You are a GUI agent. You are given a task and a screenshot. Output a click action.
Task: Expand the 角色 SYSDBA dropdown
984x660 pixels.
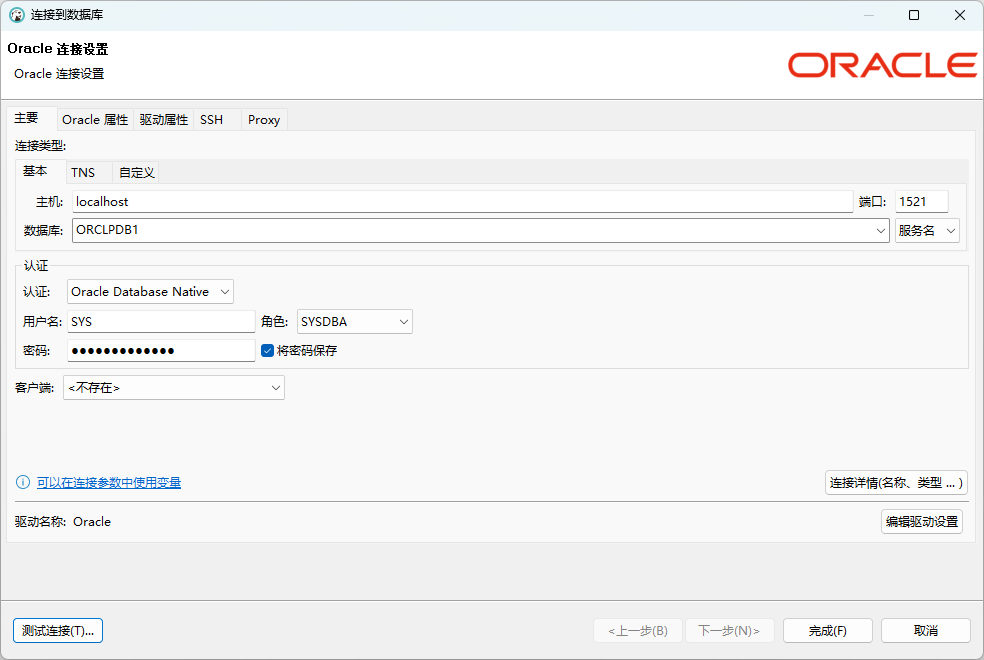pos(355,322)
